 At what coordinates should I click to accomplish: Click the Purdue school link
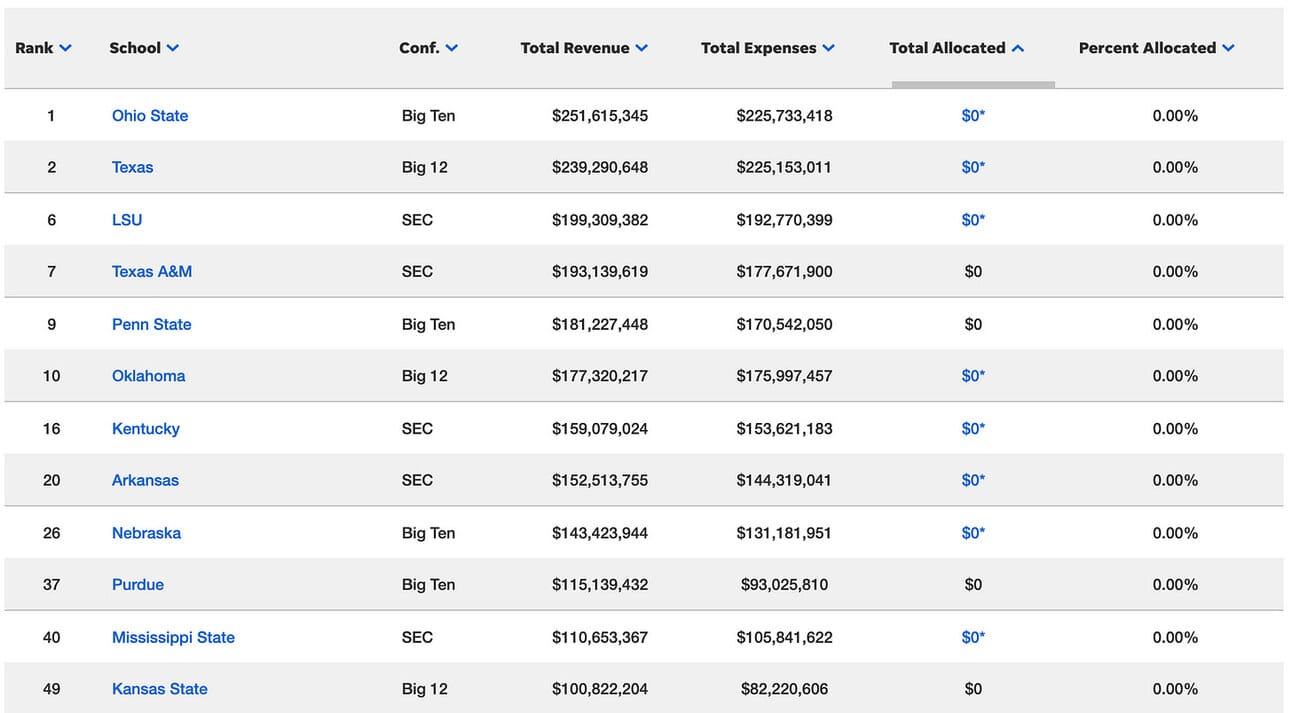[x=138, y=585]
